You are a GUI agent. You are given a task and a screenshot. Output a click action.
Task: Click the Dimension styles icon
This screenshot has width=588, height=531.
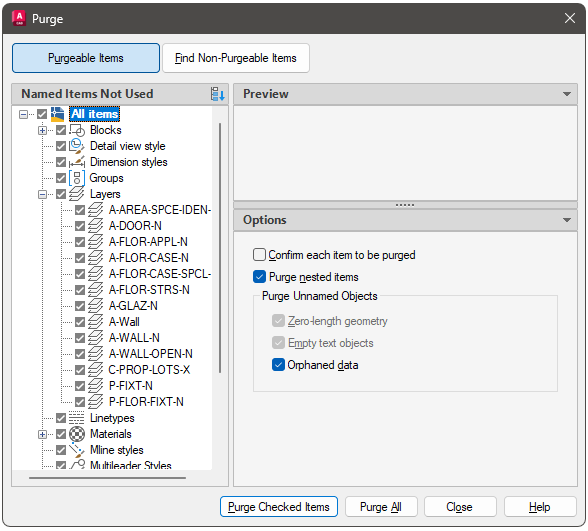pyautogui.click(x=77, y=162)
